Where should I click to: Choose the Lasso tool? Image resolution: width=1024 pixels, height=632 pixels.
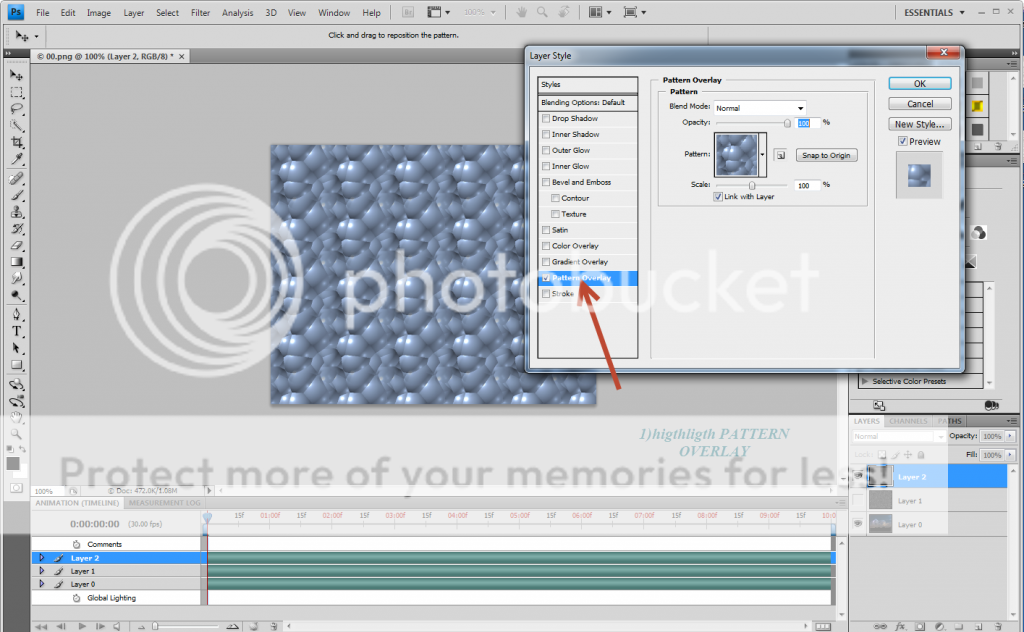(17, 109)
